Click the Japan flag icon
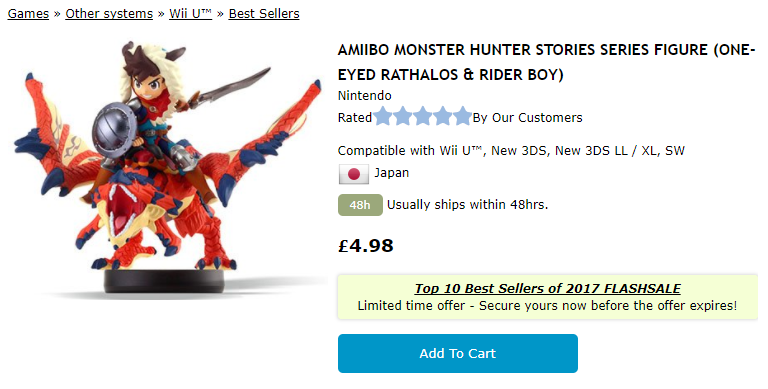Screen dimensions: 768x389 354,174
